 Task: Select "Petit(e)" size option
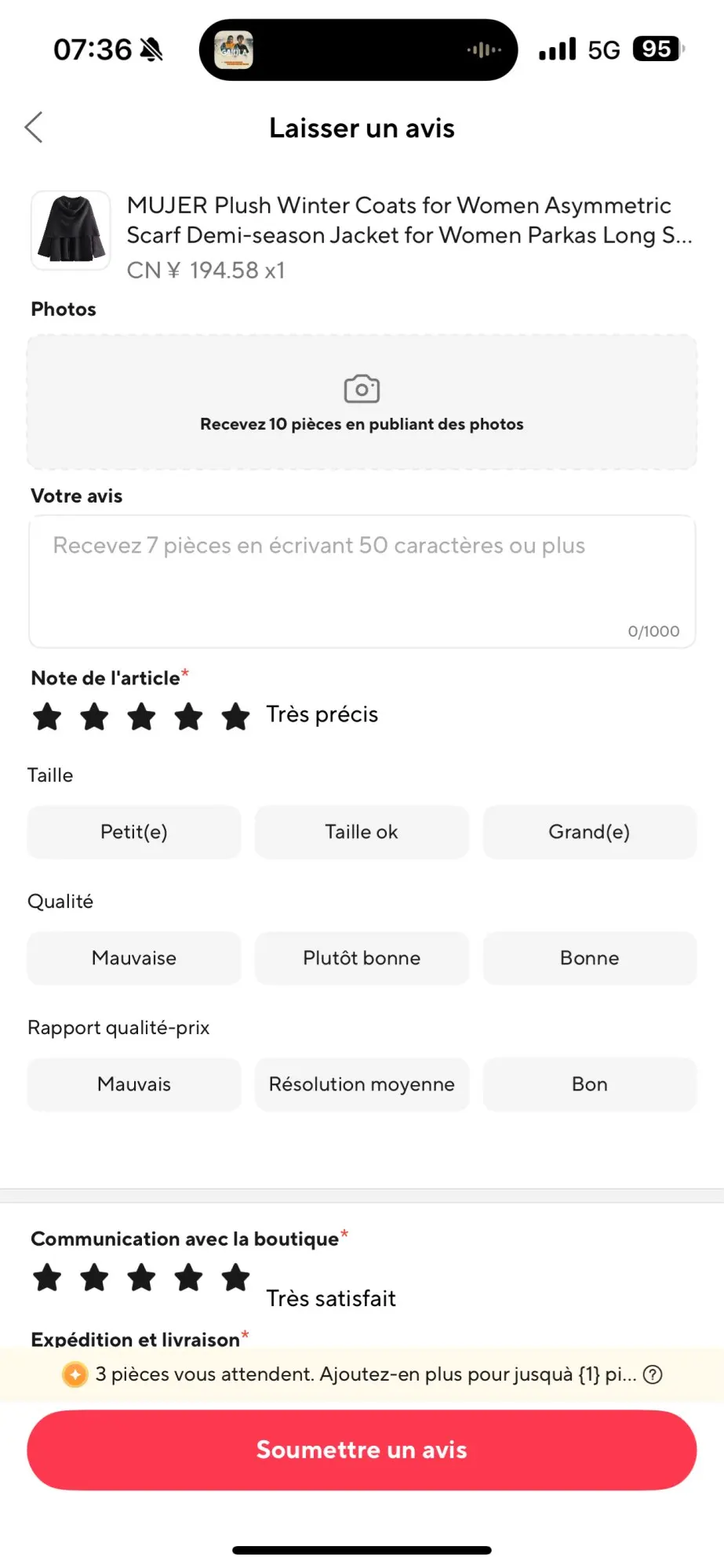click(134, 832)
